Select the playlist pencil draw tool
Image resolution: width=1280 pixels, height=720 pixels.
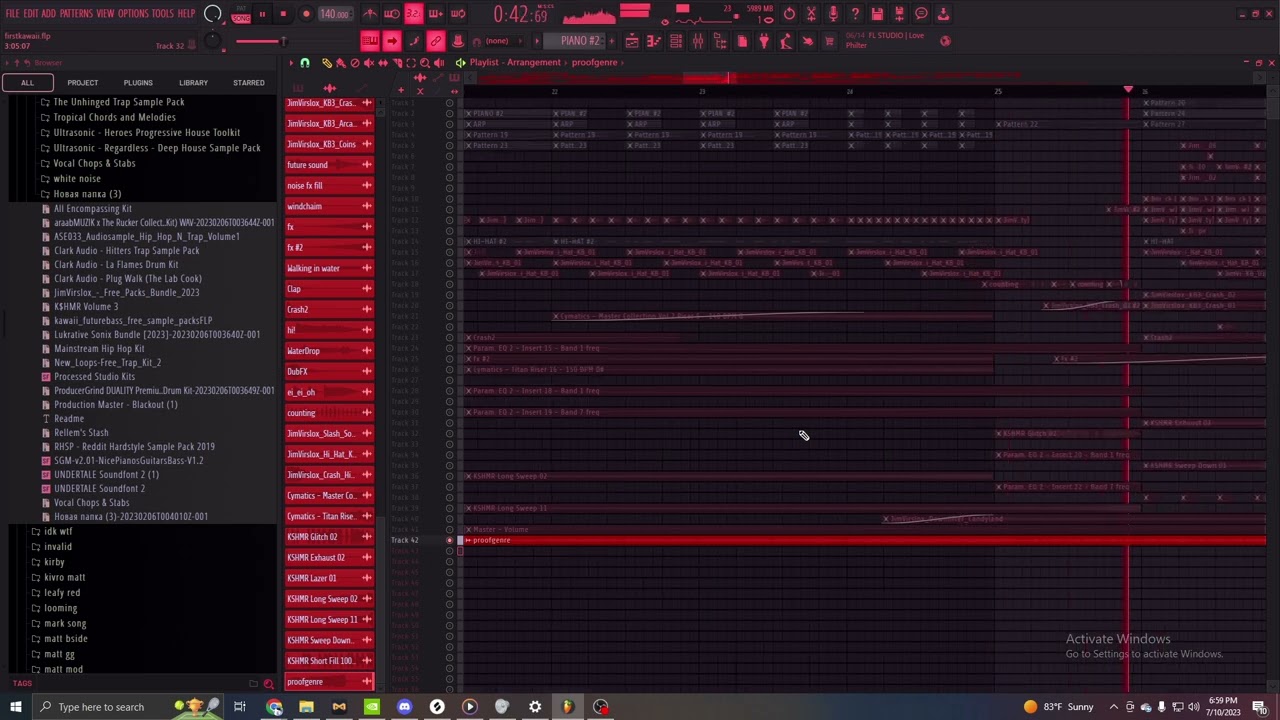[x=326, y=63]
